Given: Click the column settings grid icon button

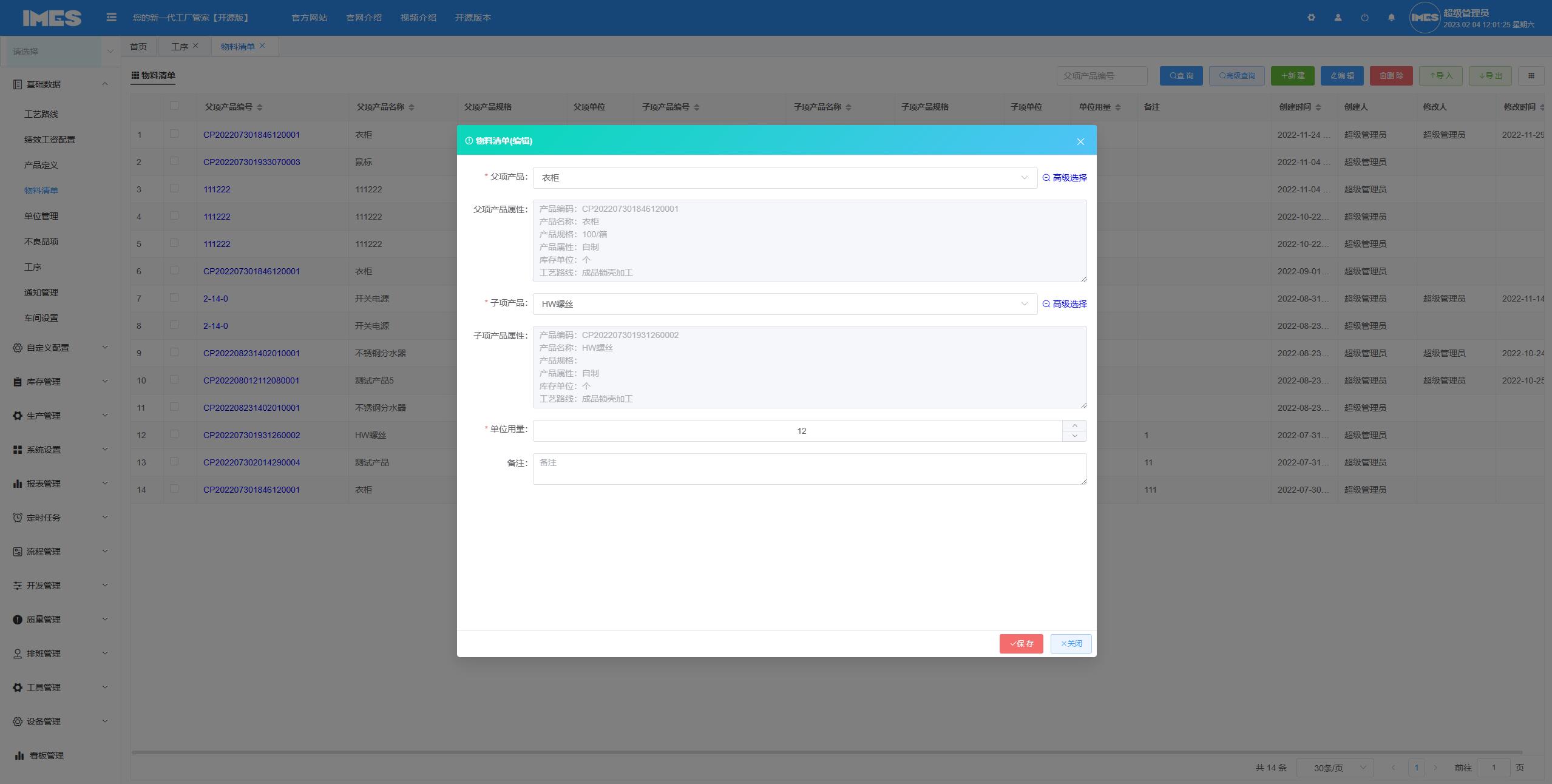Looking at the screenshot, I should pos(1531,76).
